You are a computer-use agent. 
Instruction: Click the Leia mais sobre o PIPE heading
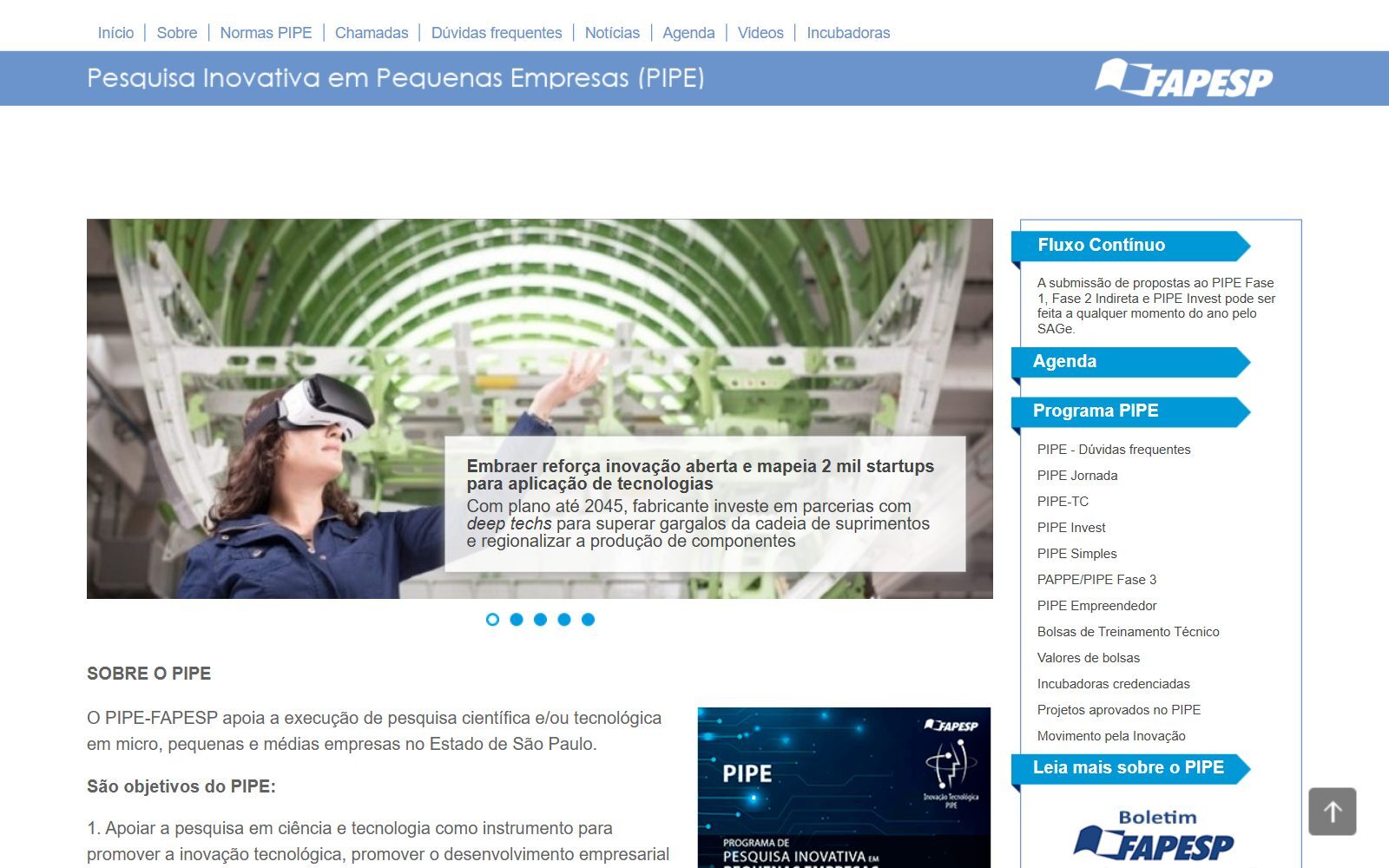point(1129,767)
